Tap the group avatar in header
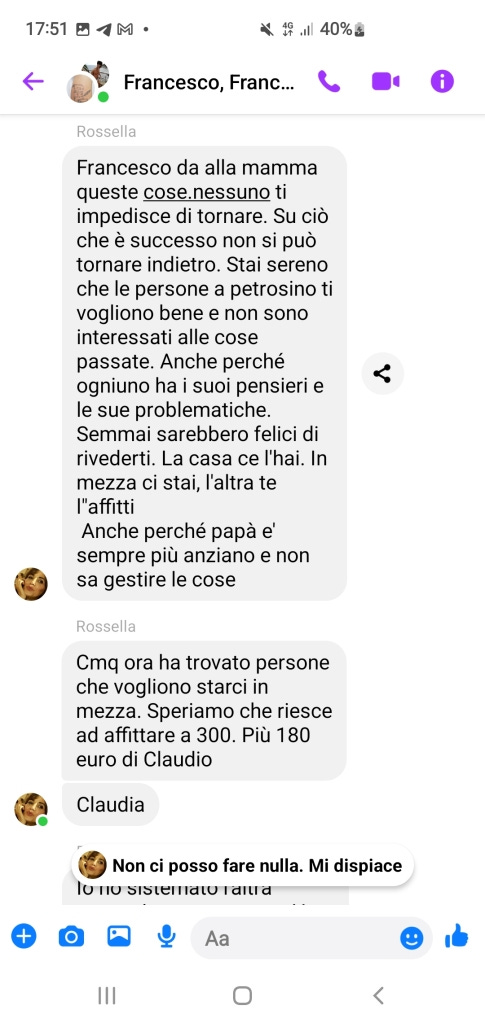The width and height of the screenshot is (485, 1023). pyautogui.click(x=87, y=82)
